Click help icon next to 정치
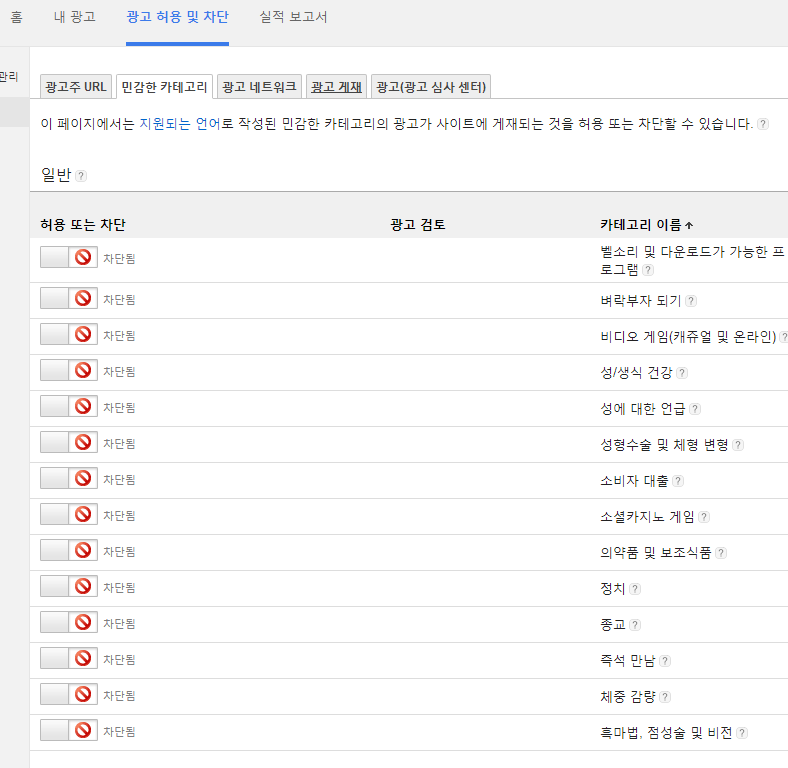Image resolution: width=788 pixels, height=768 pixels. tap(635, 589)
